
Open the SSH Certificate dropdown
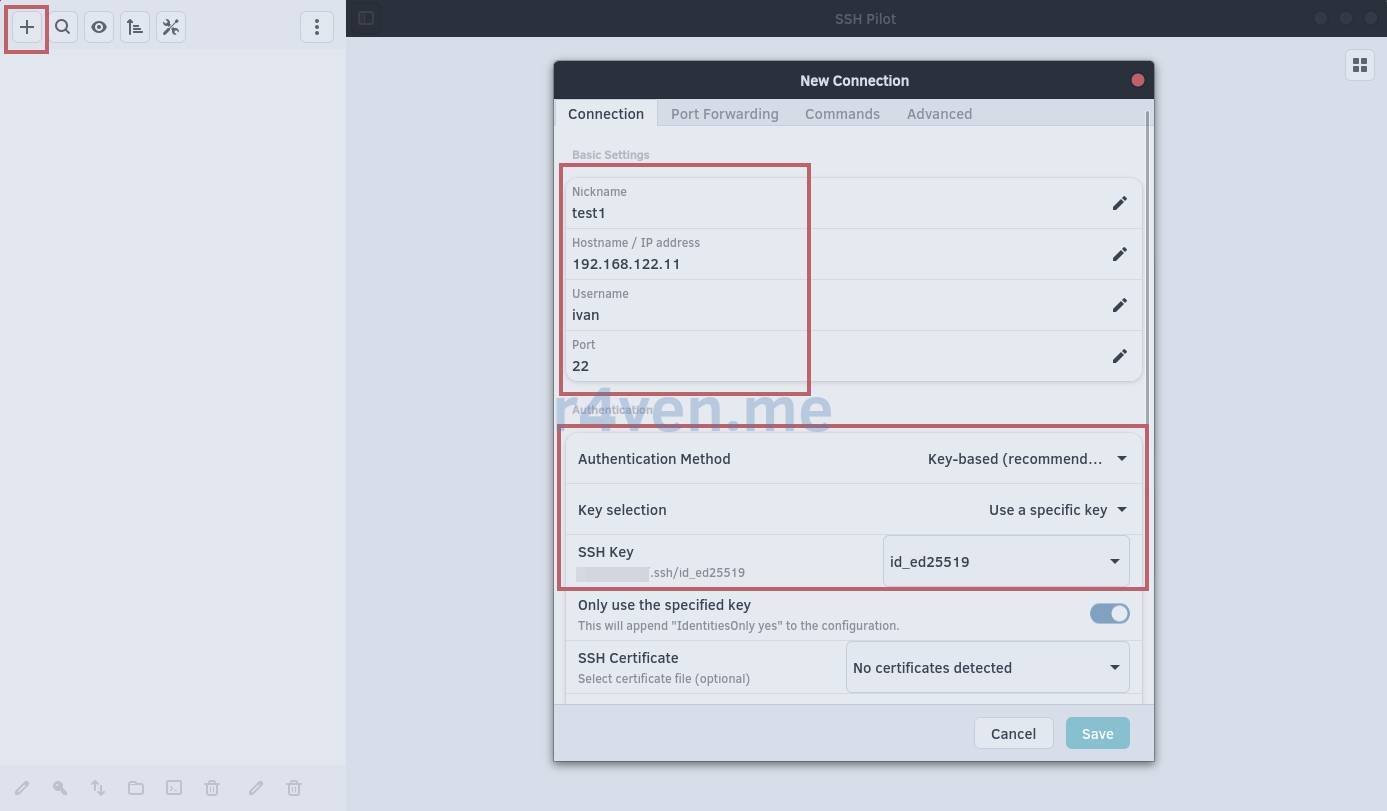(987, 668)
